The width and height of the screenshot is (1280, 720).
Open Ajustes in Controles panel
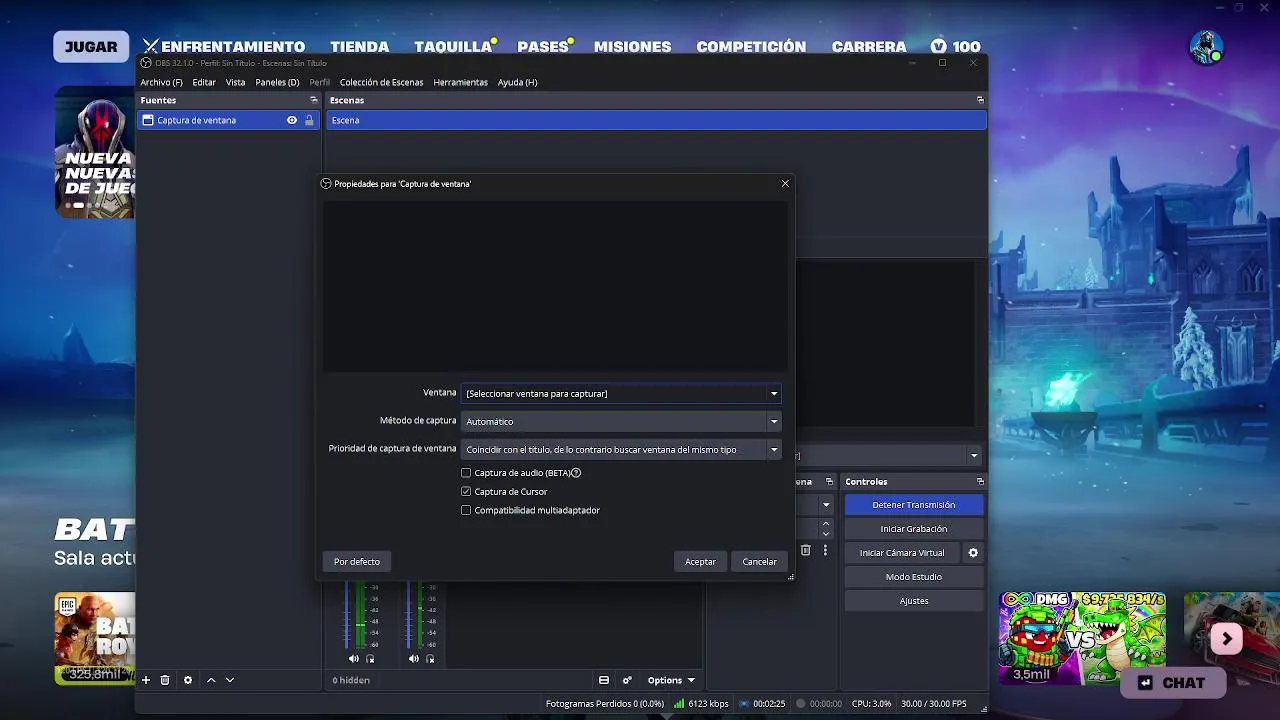click(x=914, y=601)
